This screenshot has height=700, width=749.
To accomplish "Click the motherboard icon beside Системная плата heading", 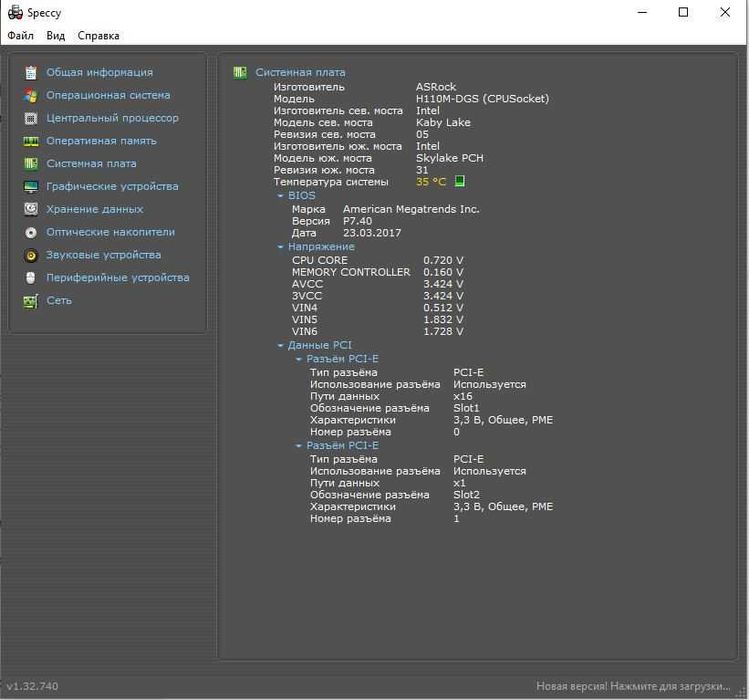I will (x=240, y=73).
